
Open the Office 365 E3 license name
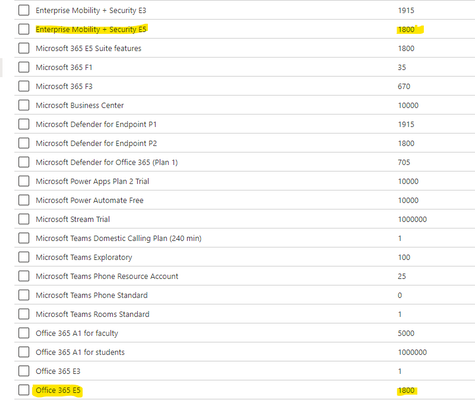click(x=58, y=371)
